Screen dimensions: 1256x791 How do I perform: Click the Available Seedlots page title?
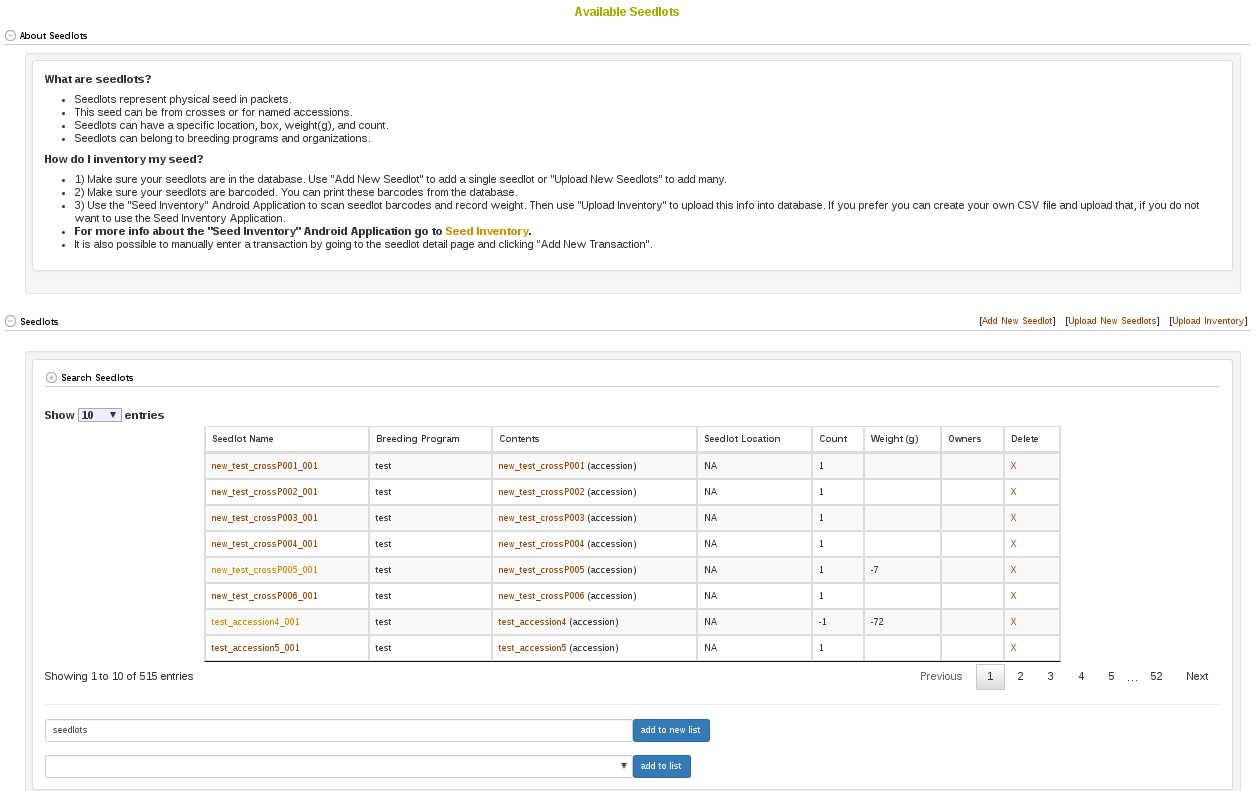627,12
